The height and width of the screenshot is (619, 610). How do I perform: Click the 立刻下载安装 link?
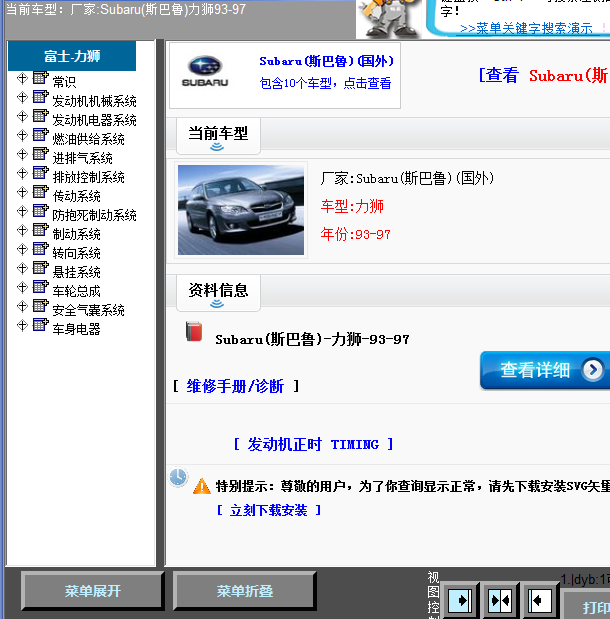pos(268,510)
